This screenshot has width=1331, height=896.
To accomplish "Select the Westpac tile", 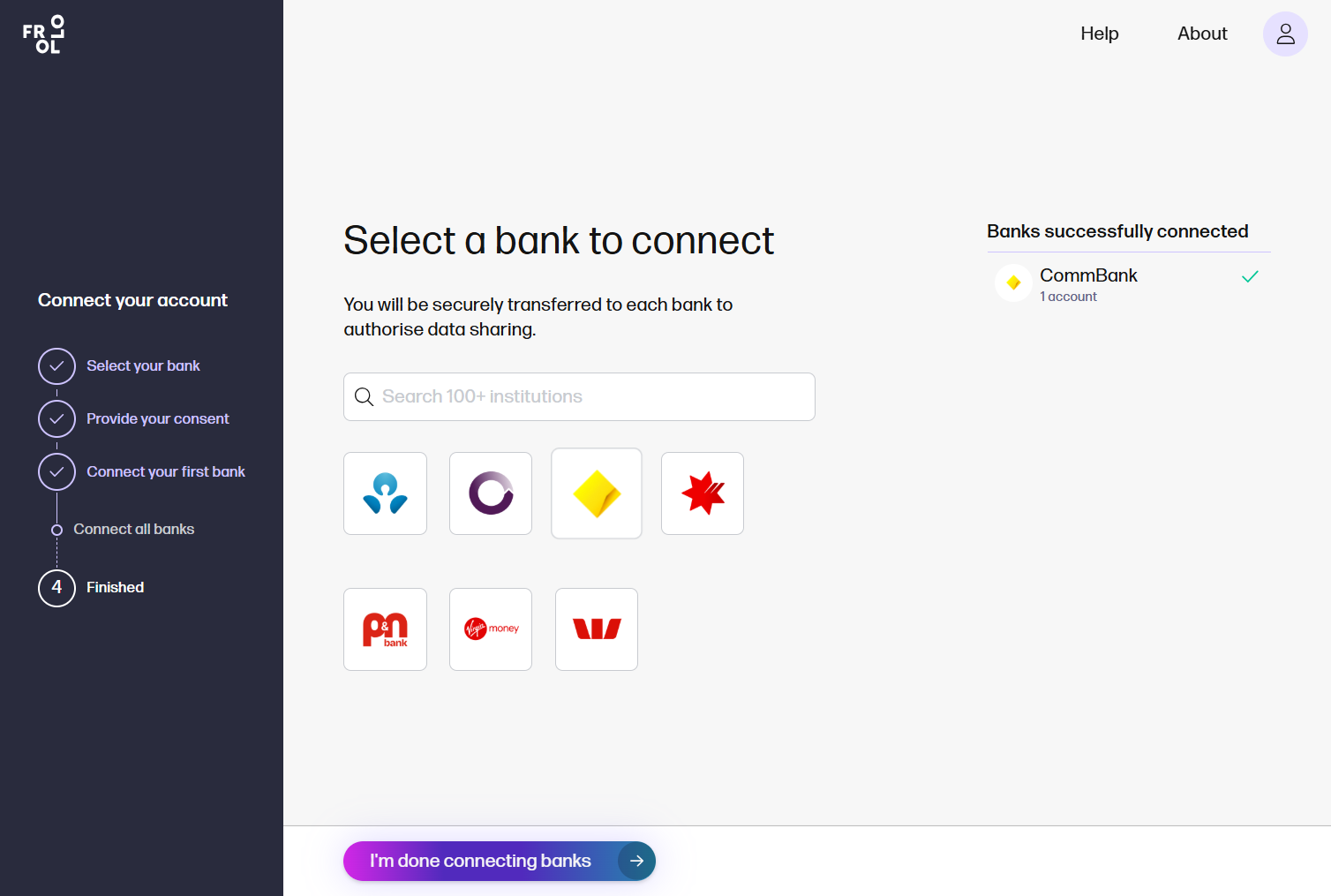I will pos(597,629).
